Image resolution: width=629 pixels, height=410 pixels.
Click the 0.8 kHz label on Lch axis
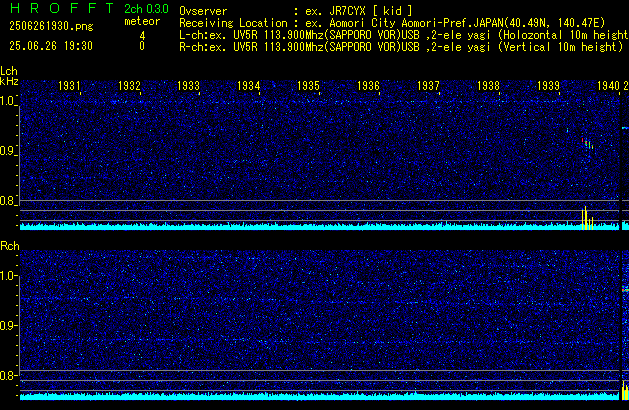point(8,201)
